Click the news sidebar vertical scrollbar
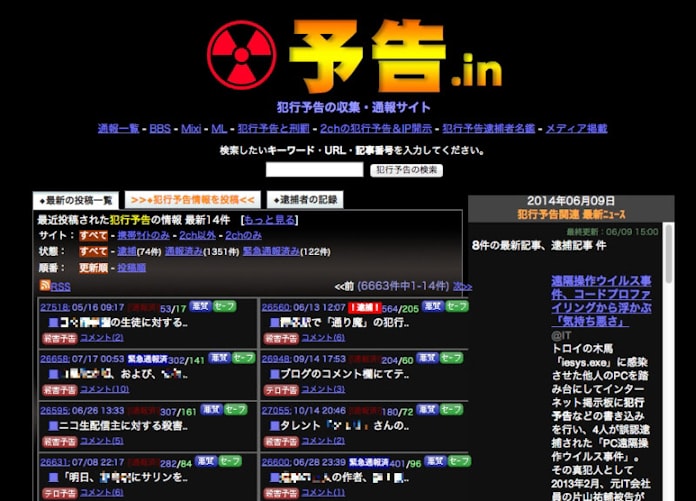Viewport: 696px width, 501px height. point(668,253)
